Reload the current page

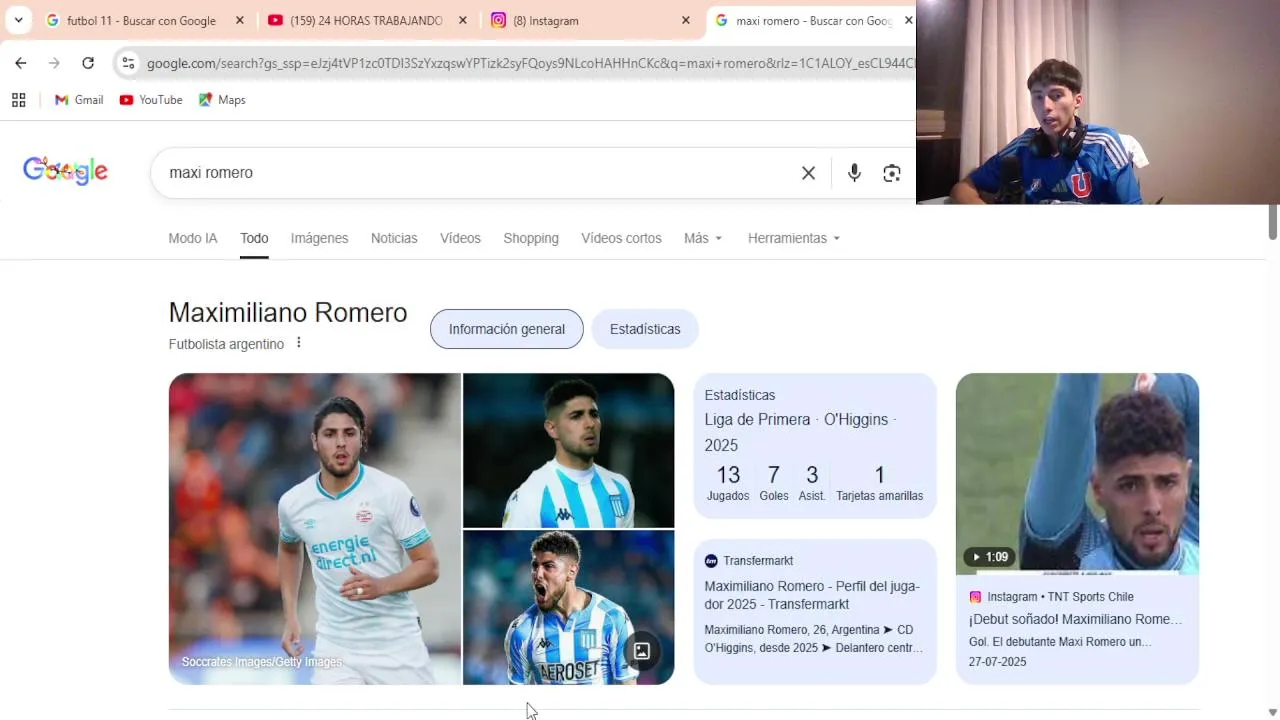[x=88, y=63]
